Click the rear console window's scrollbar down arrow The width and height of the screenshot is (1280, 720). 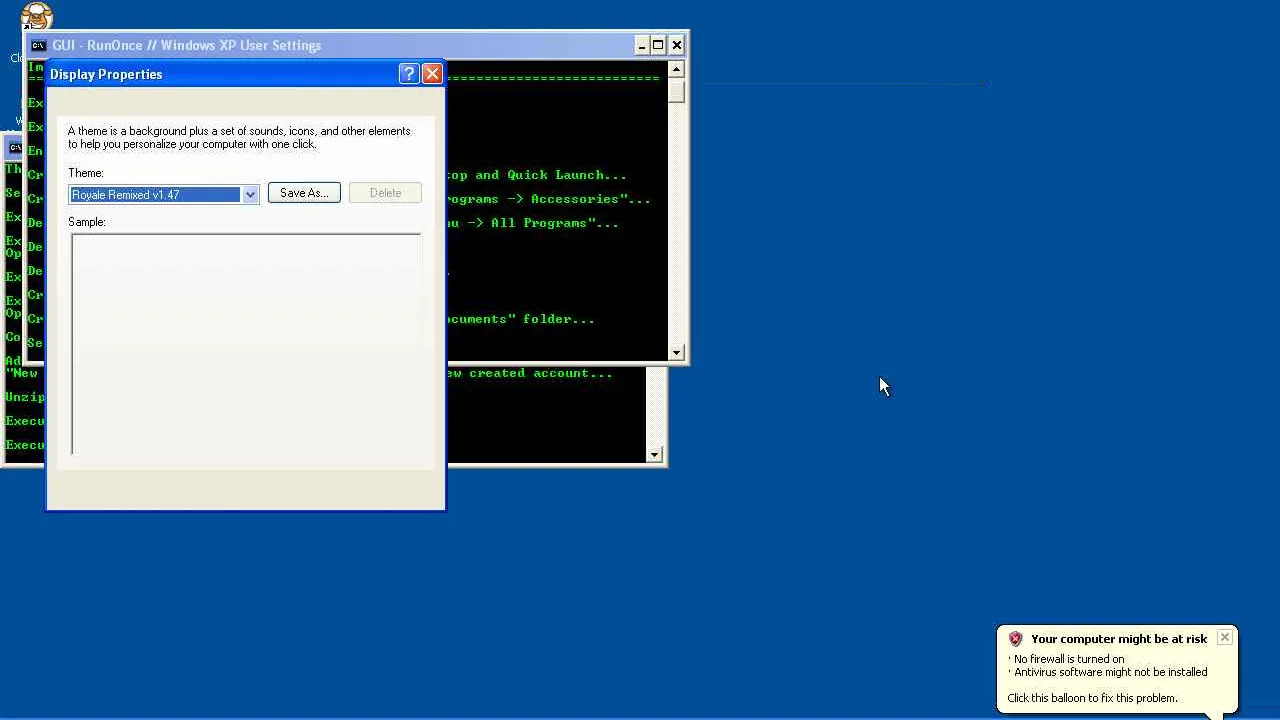pyautogui.click(x=655, y=455)
